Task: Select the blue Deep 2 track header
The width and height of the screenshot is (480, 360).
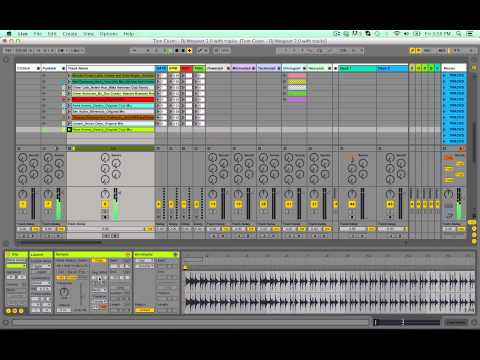Action: [392, 68]
